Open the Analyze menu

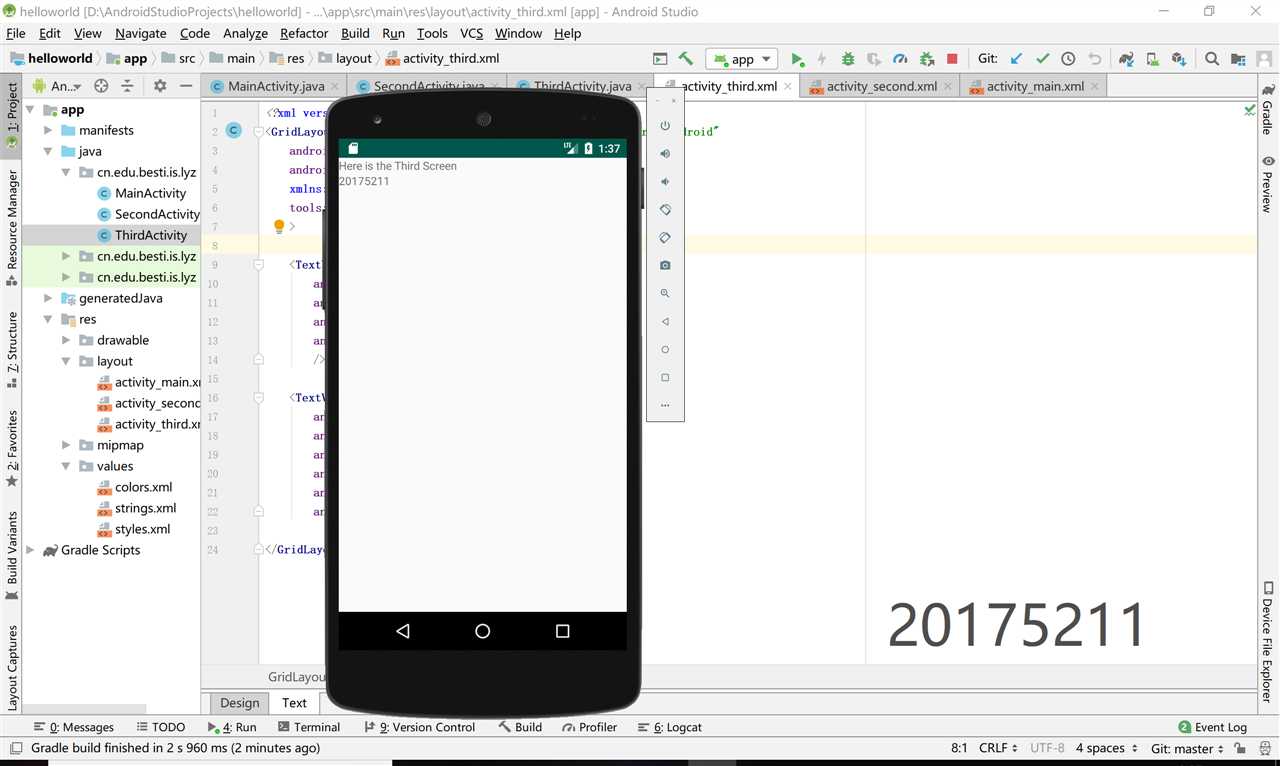click(x=245, y=33)
